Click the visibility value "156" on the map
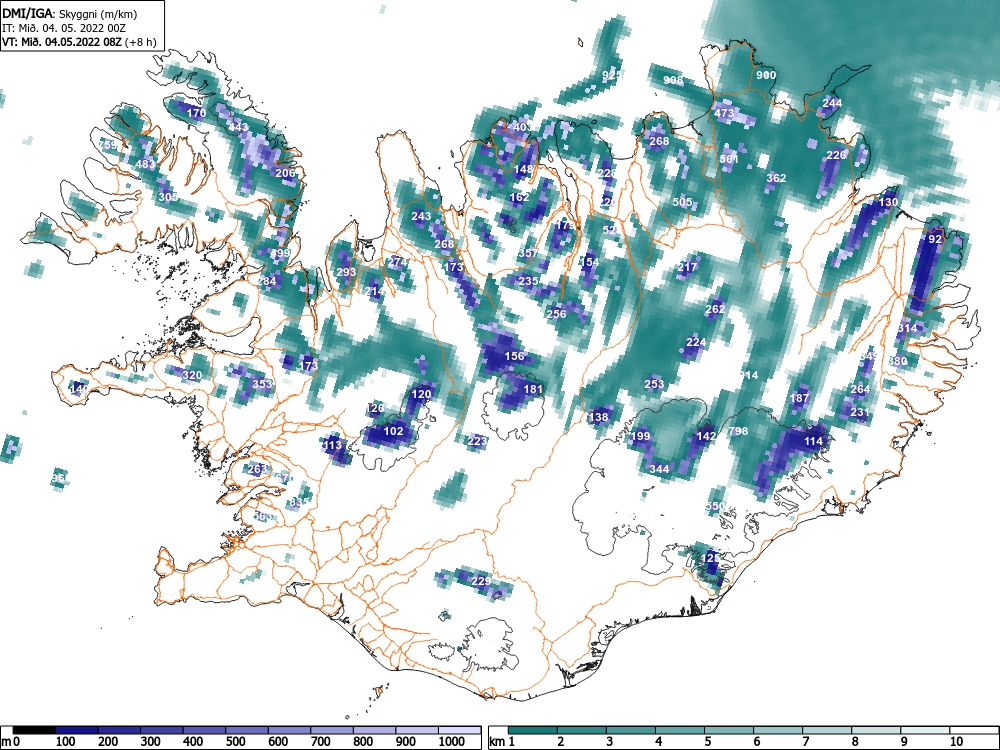1000x750 pixels. [514, 357]
